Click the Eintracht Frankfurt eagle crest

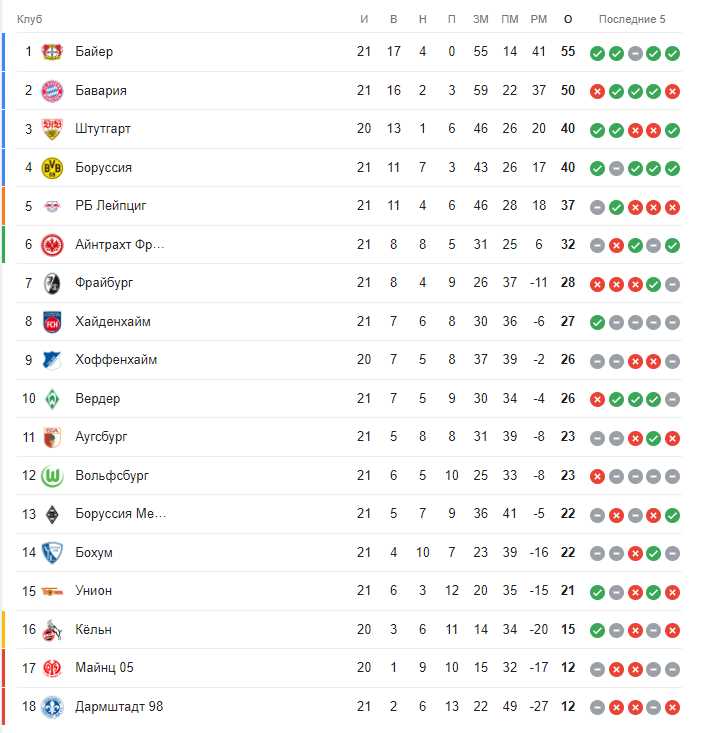pos(52,245)
